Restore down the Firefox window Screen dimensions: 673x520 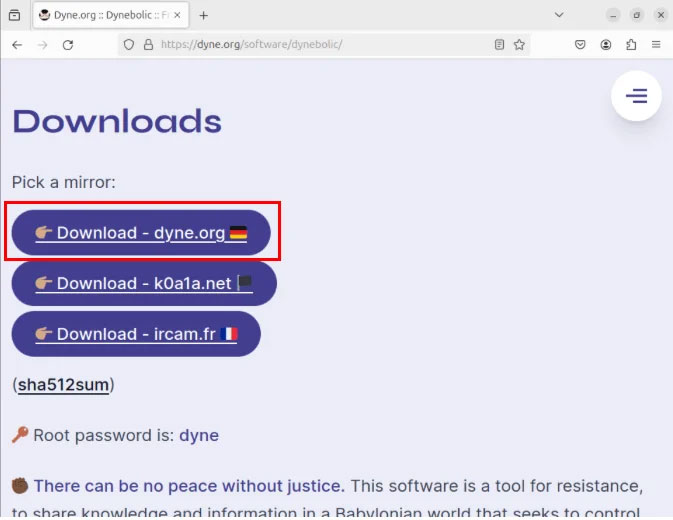[637, 15]
